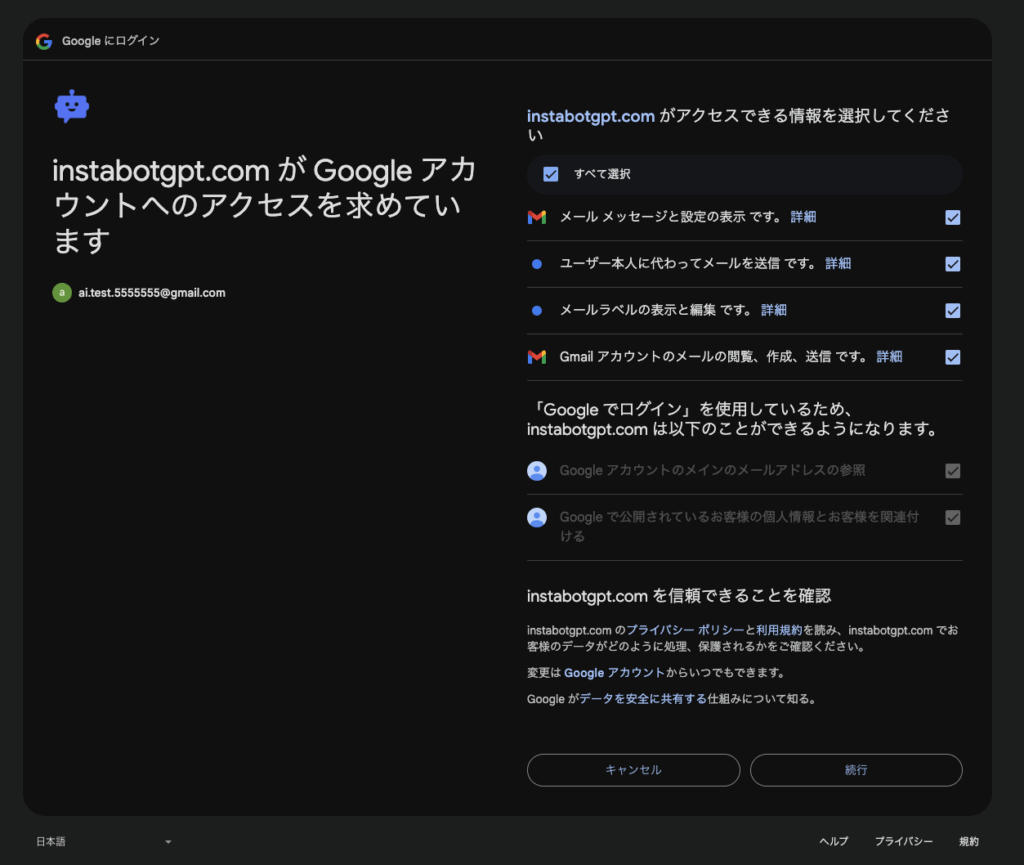
Task: Click profile icon beside メインのメールアドレスの参照
Action: click(537, 471)
